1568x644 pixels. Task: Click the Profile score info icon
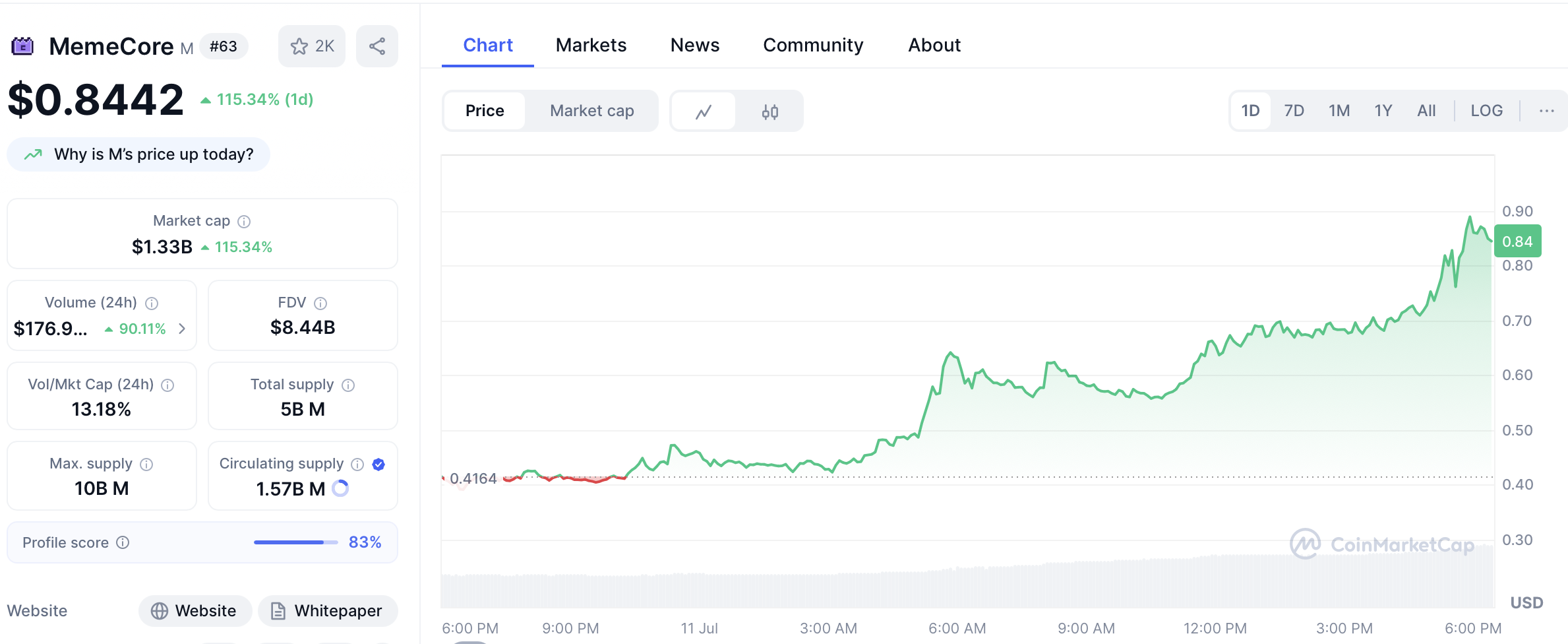(x=123, y=542)
